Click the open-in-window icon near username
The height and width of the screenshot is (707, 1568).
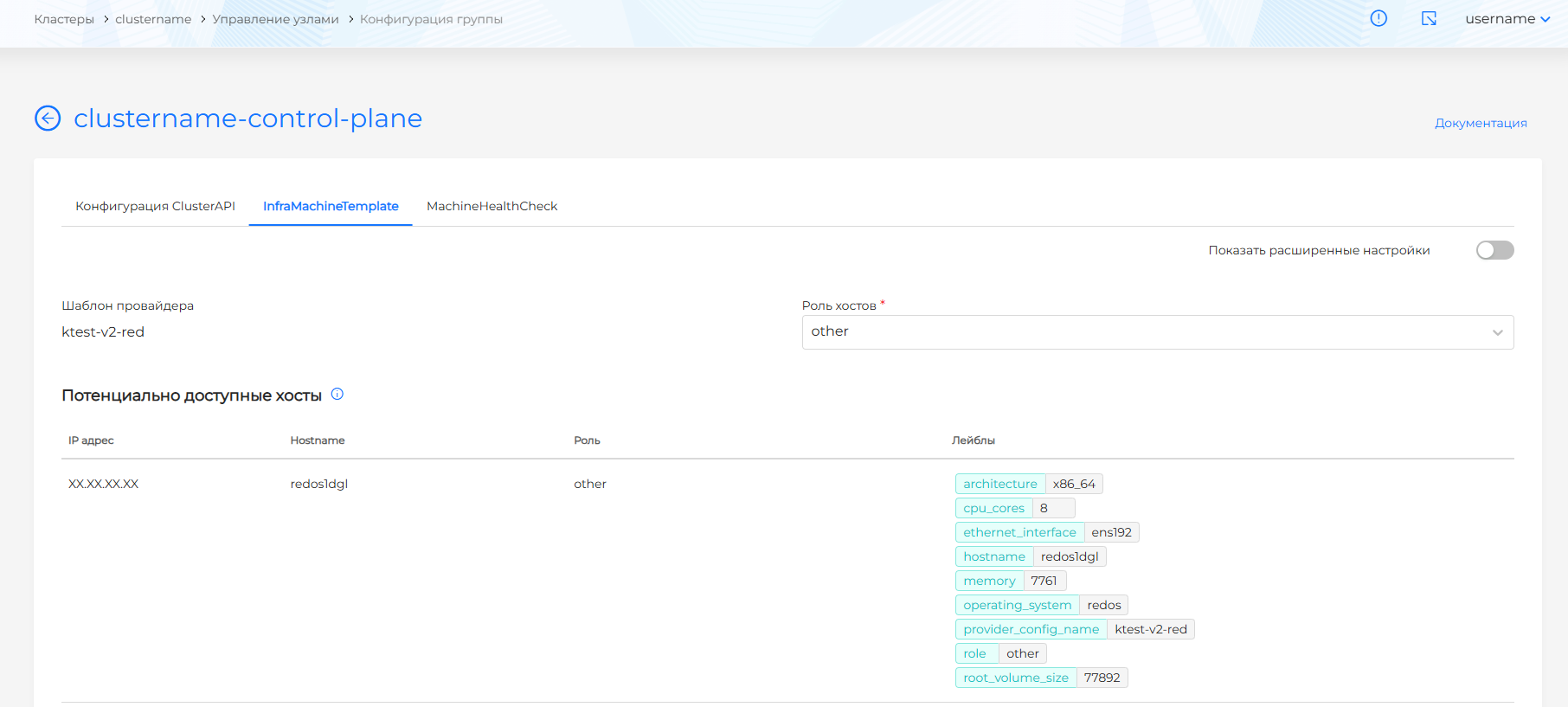(x=1429, y=18)
